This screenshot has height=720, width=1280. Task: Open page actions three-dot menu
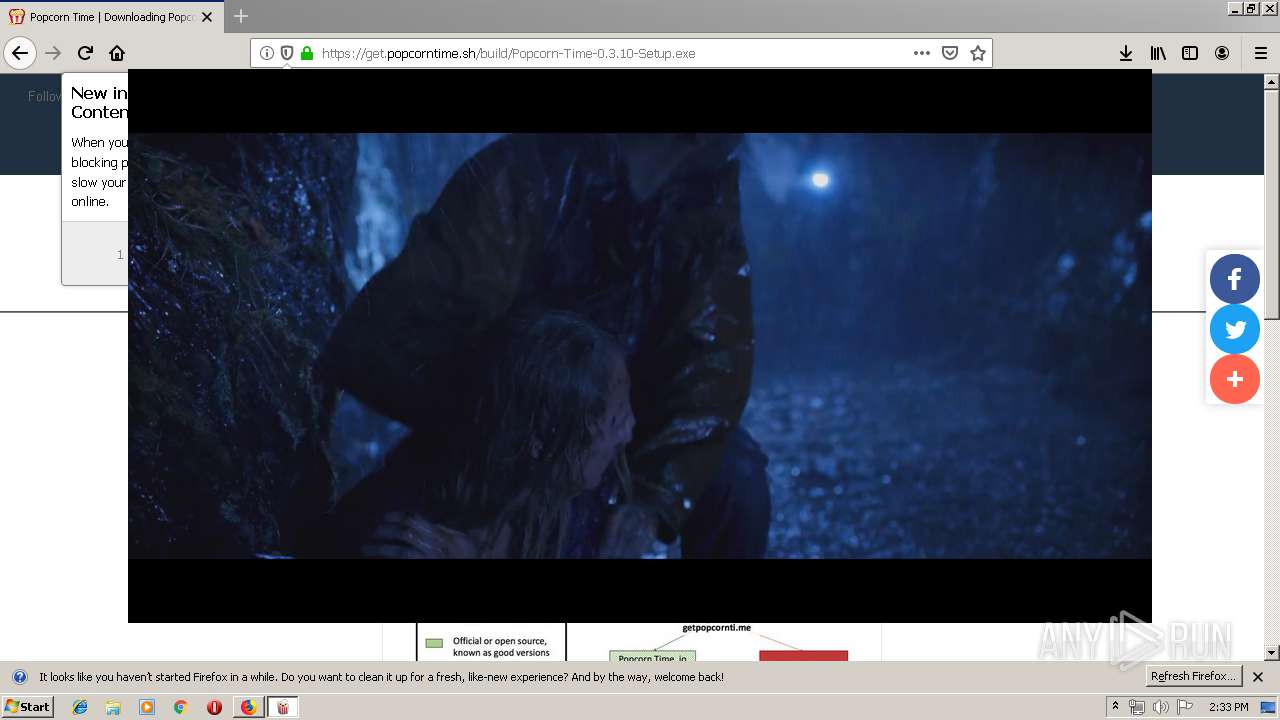point(922,53)
